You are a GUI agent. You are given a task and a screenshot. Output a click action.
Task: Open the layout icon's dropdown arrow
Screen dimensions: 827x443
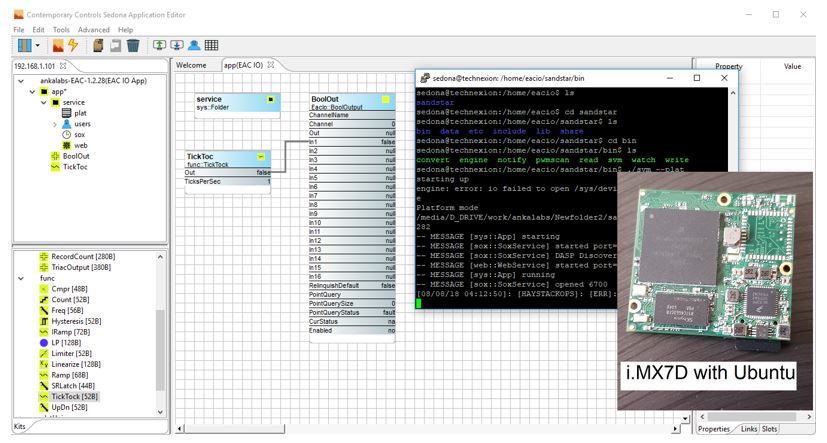coord(37,46)
